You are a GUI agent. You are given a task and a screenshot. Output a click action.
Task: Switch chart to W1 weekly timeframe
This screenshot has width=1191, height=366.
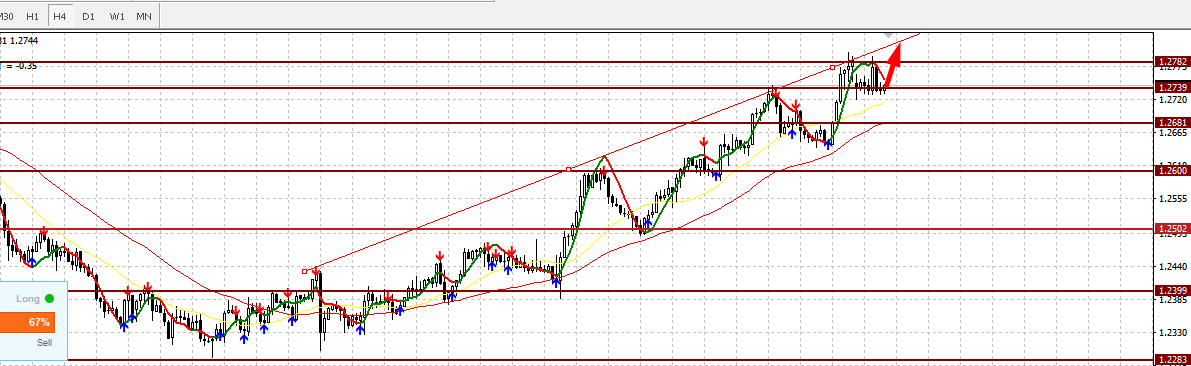pos(117,16)
